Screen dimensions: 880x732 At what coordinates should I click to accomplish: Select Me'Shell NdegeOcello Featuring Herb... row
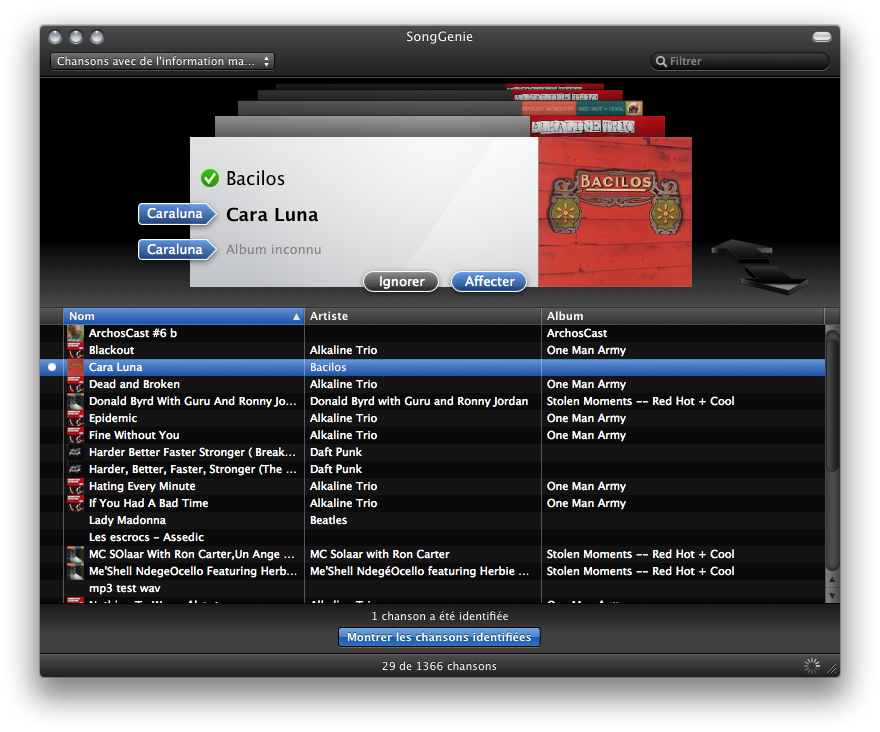tap(432, 571)
